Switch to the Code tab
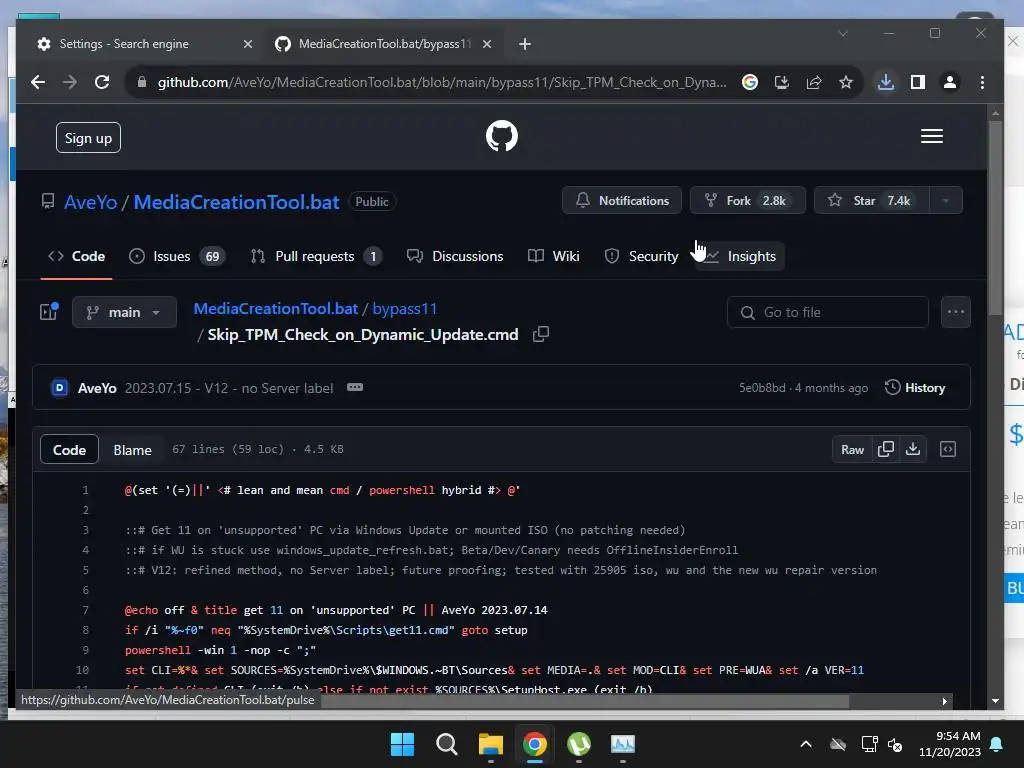 point(76,256)
